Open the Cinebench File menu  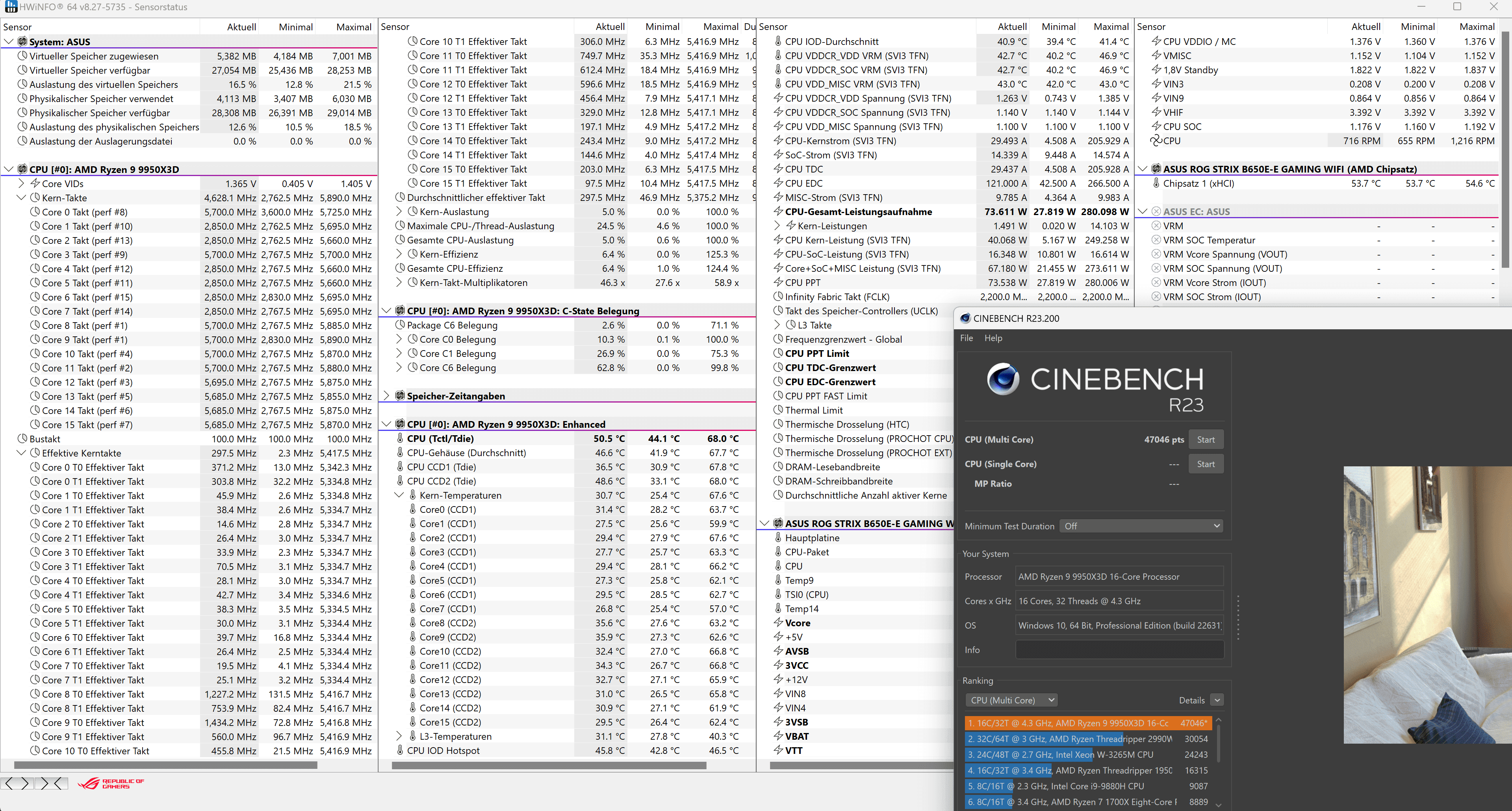coord(966,338)
